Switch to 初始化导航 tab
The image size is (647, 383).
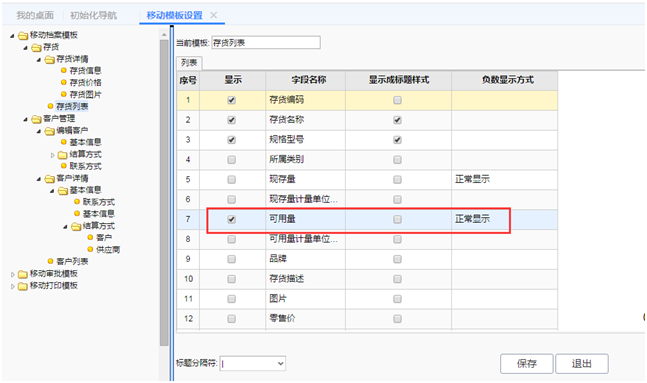click(x=93, y=16)
